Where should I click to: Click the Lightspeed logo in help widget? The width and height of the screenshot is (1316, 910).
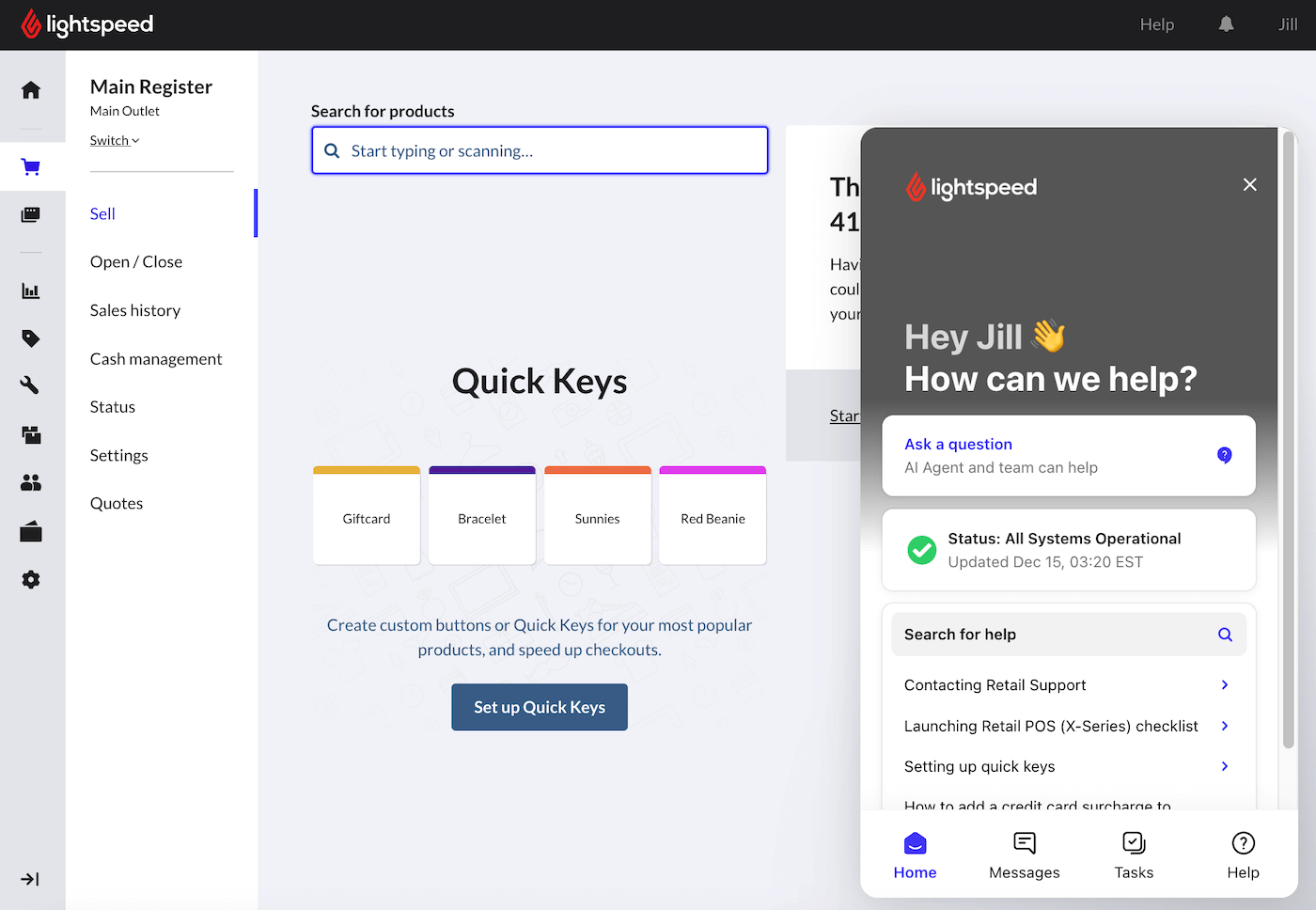pyautogui.click(x=971, y=187)
